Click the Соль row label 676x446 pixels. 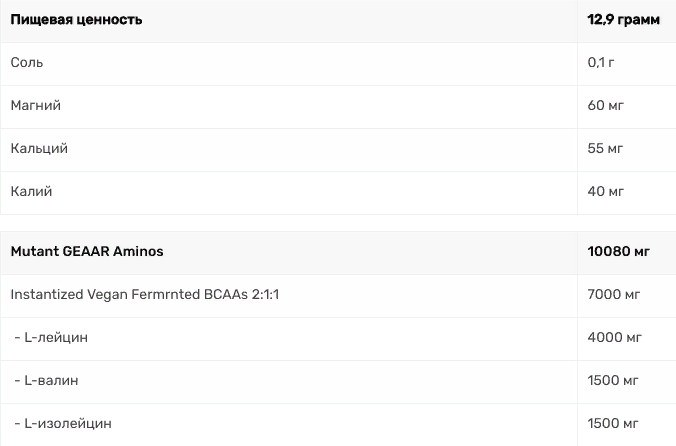click(27, 62)
